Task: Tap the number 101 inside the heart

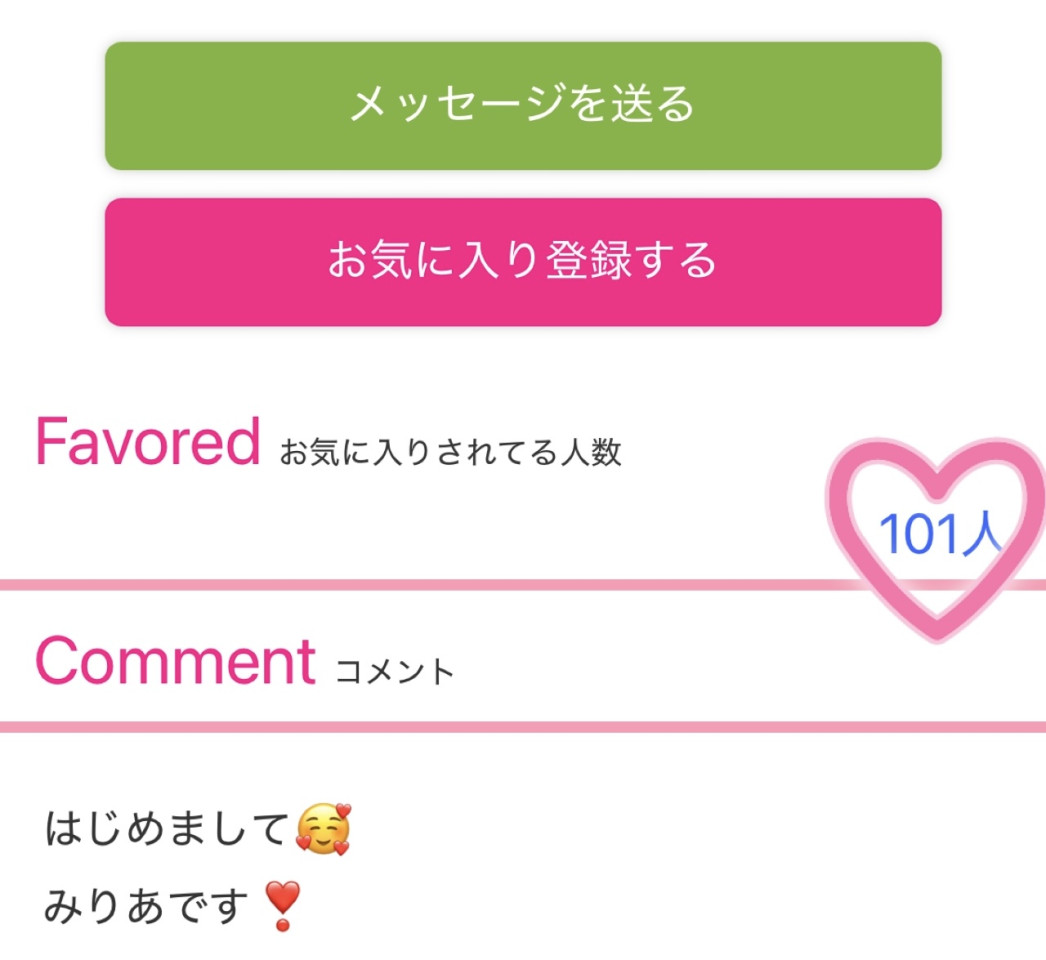Action: 920,534
